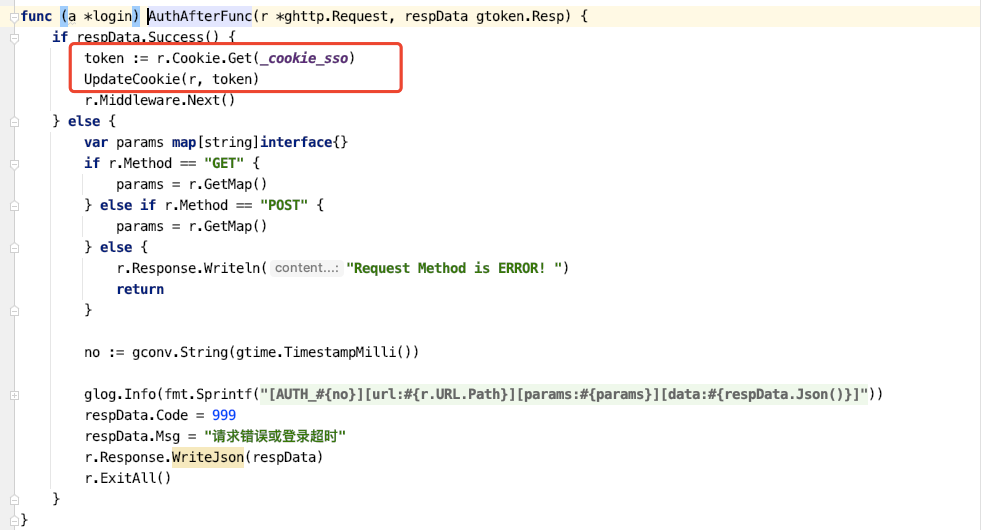Place cursor on AuthAfterFunc function name
The image size is (981, 530).
pyautogui.click(x=200, y=16)
